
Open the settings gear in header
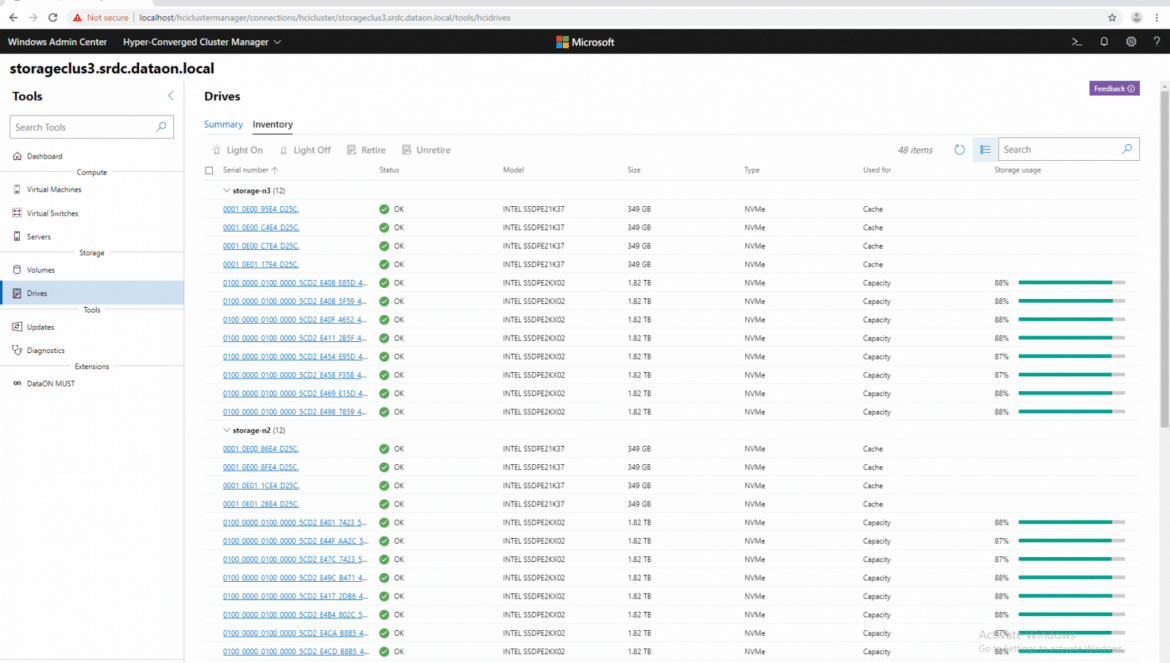coord(1130,42)
